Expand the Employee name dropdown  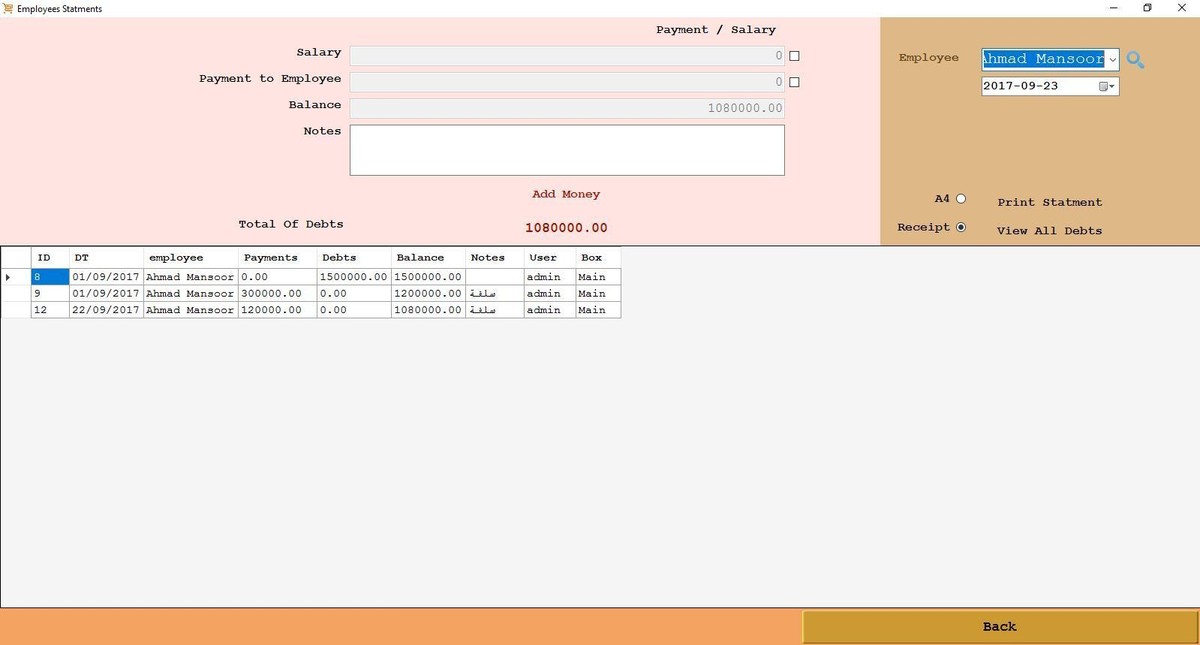click(1112, 60)
